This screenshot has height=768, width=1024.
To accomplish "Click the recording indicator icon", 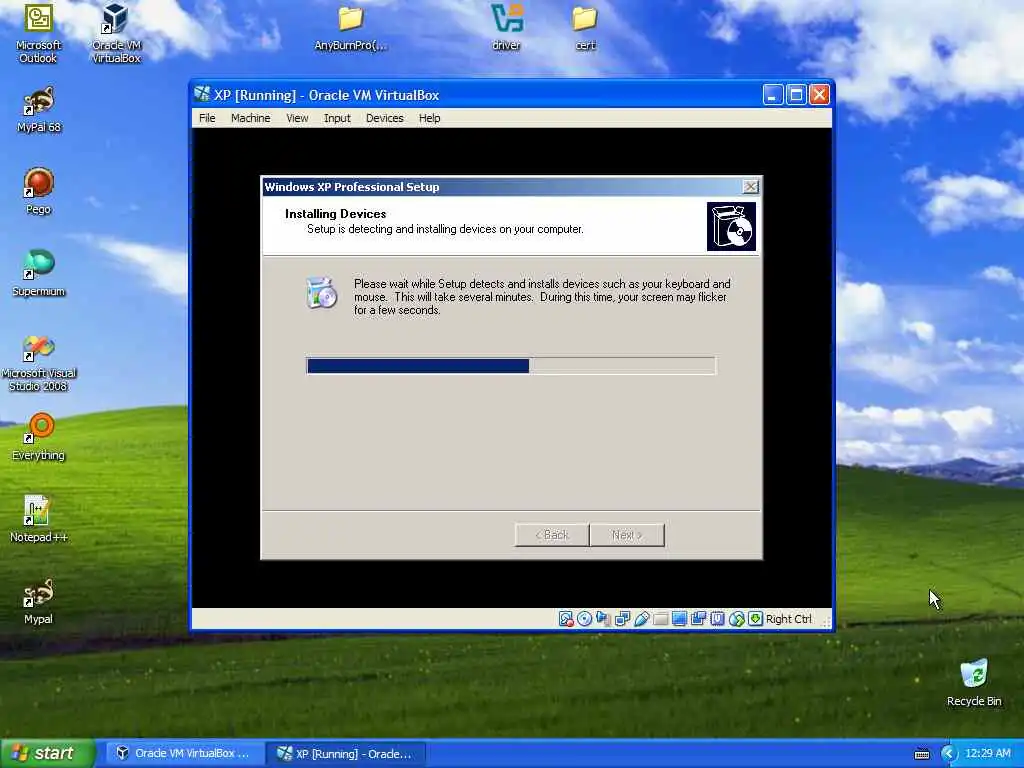I will pos(698,618).
